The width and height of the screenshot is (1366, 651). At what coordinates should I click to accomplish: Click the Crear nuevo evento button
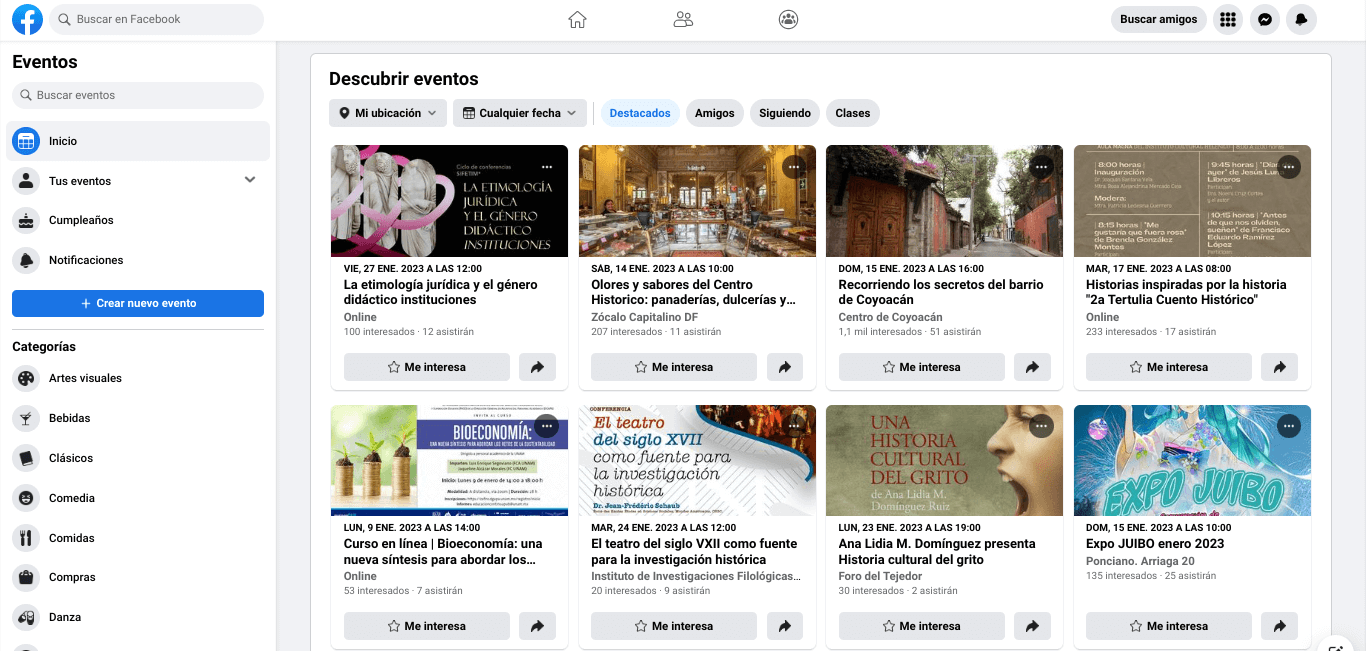(137, 302)
